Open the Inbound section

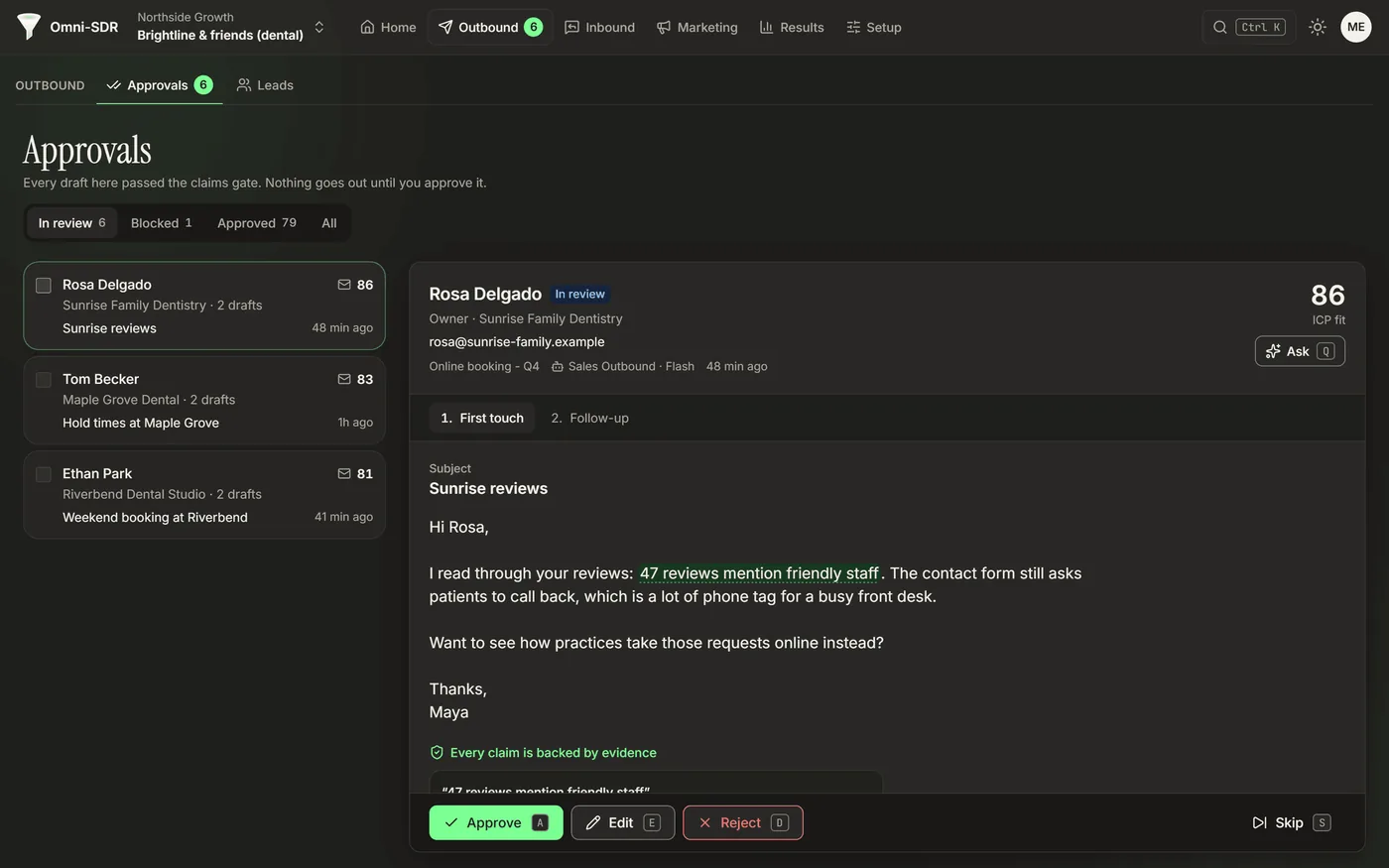coord(599,27)
